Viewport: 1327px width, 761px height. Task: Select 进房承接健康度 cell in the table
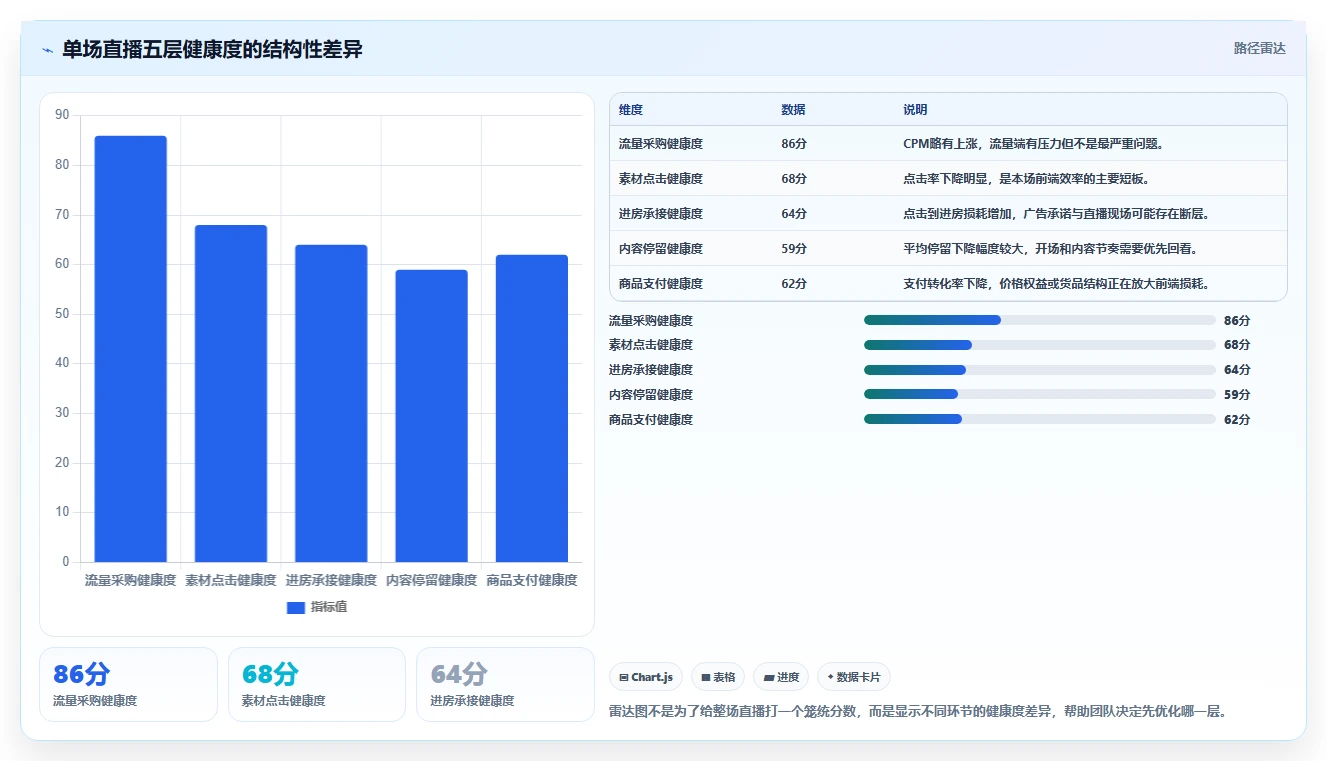pos(661,214)
